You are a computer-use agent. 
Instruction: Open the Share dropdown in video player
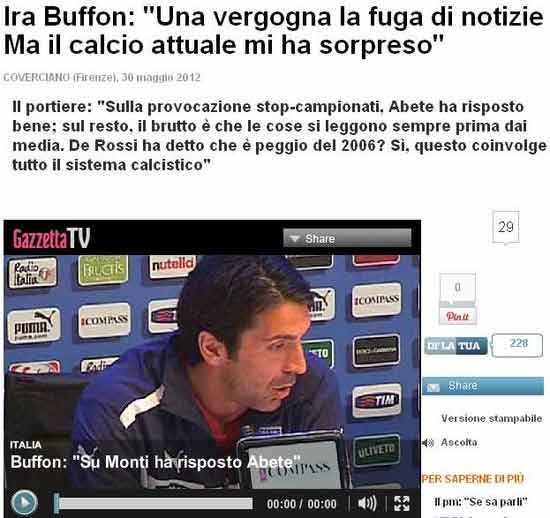pyautogui.click(x=347, y=238)
